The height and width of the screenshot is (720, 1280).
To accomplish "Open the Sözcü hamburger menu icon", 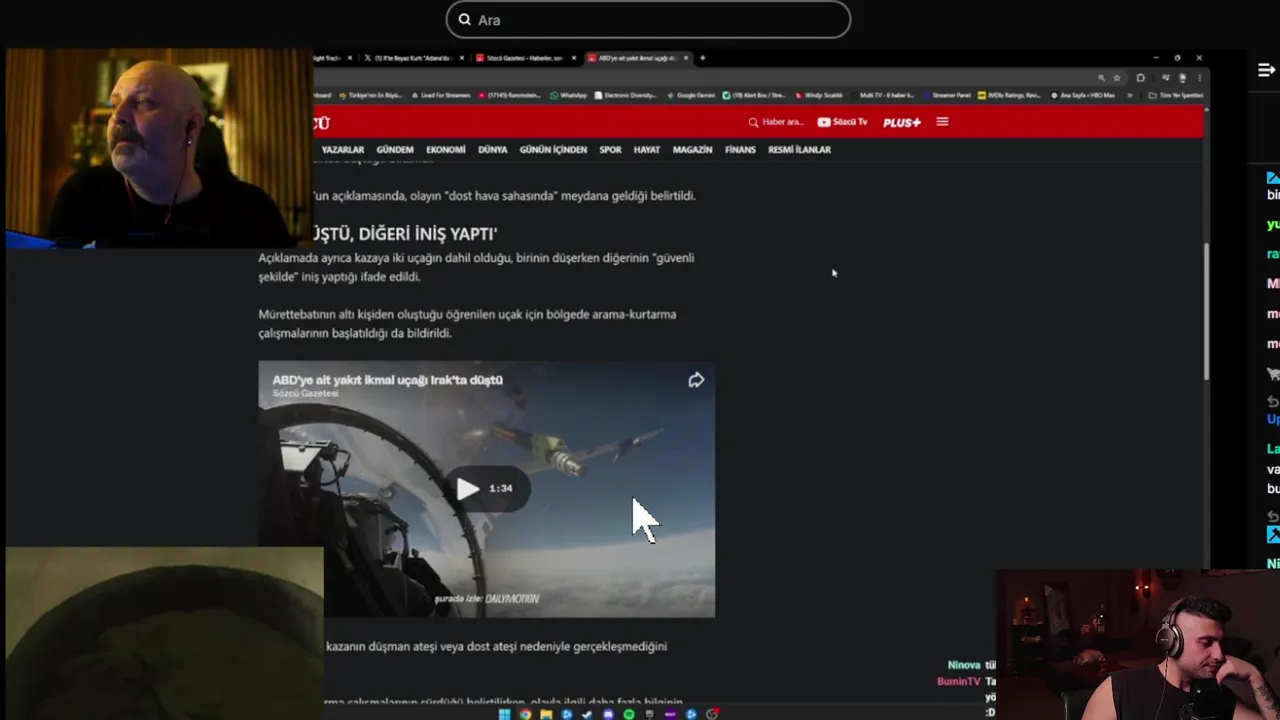I will tap(942, 122).
